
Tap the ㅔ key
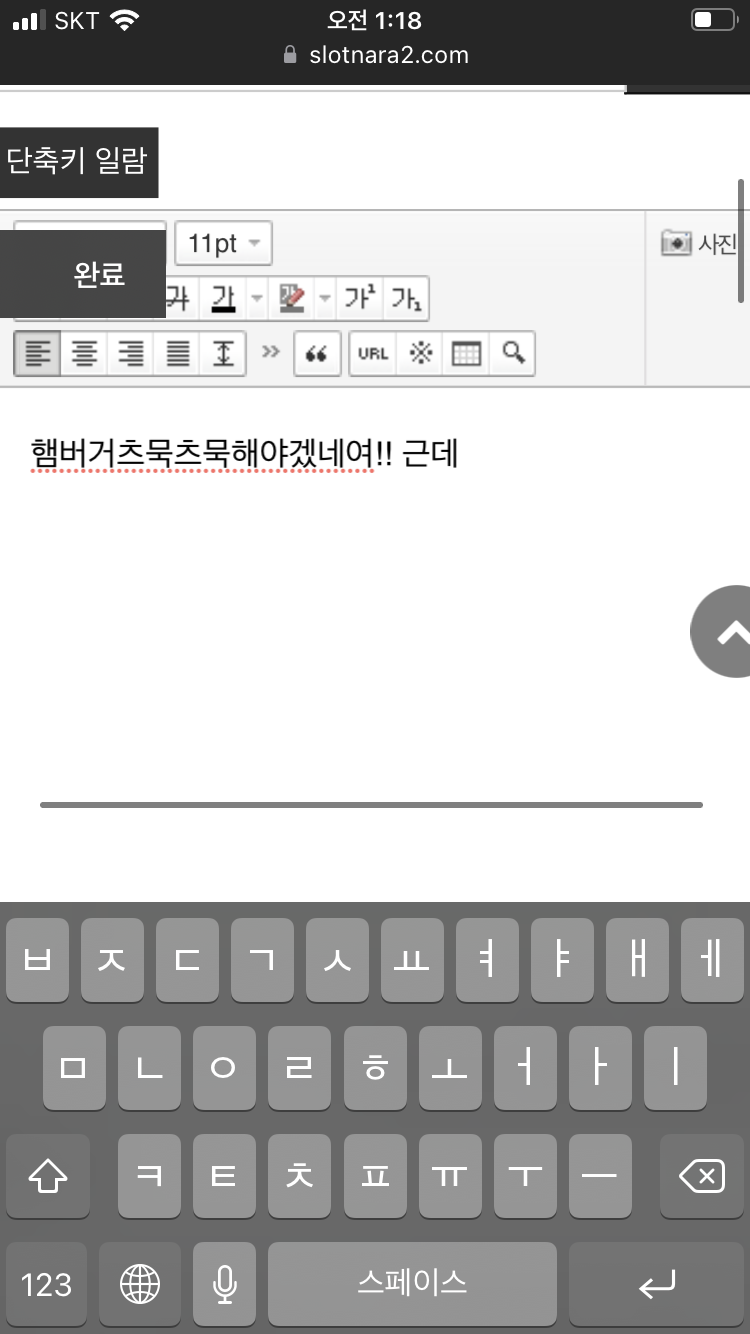712,960
